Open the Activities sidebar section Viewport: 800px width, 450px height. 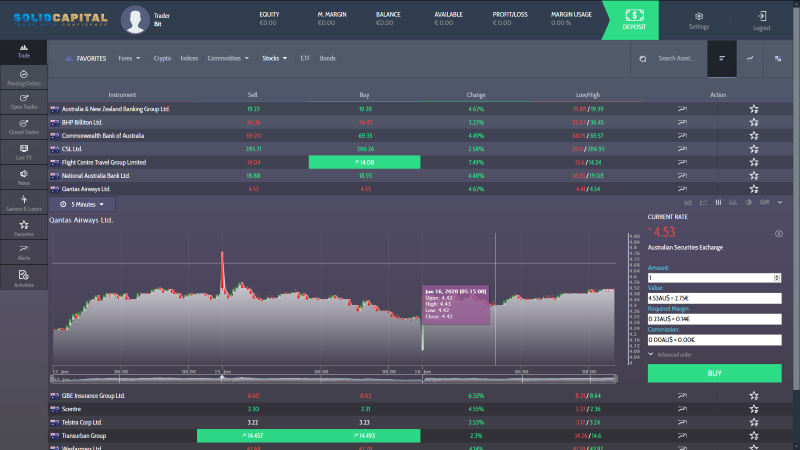pyautogui.click(x=23, y=278)
